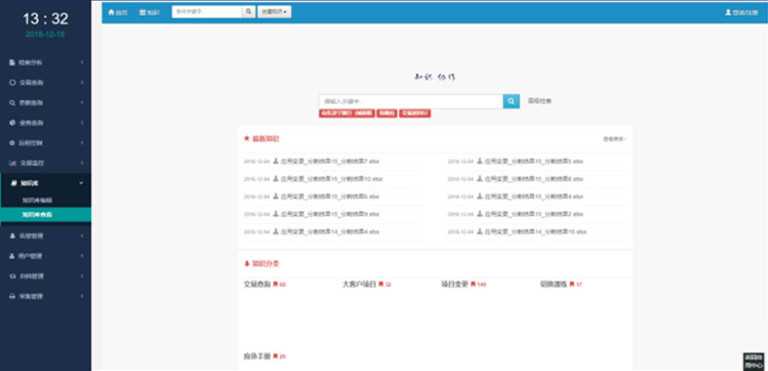
Task: Click the small search input in top bar
Action: click(207, 12)
